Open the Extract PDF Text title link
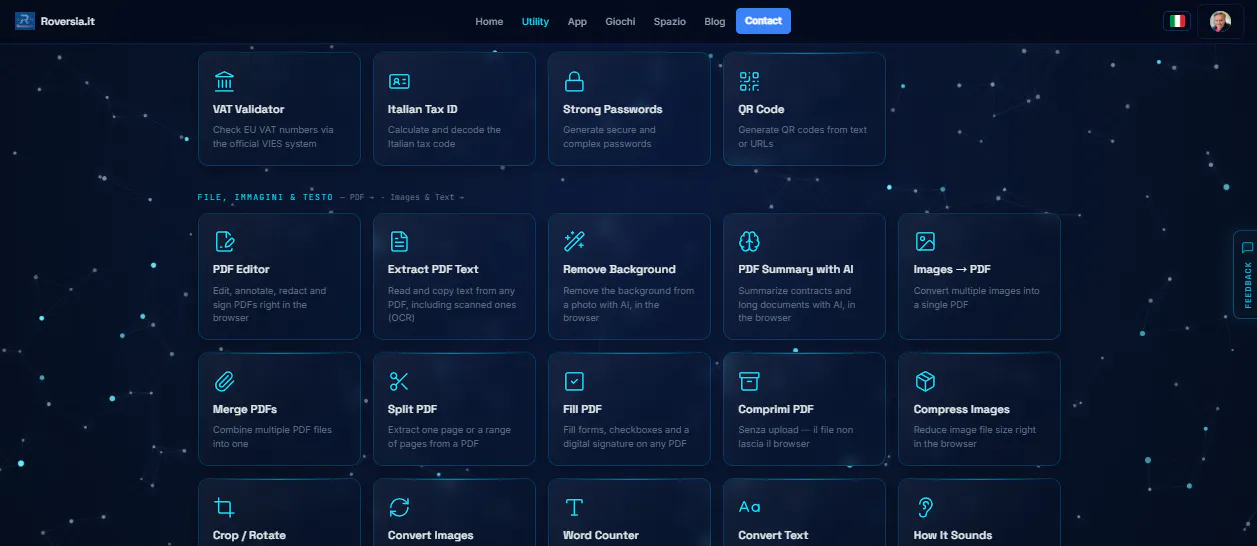 pos(433,269)
